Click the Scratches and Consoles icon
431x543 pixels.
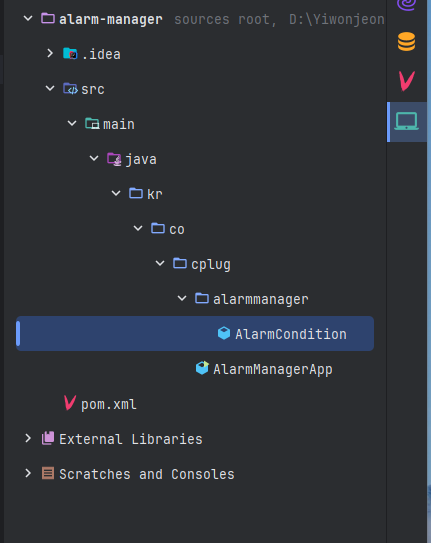pyautogui.click(x=48, y=473)
